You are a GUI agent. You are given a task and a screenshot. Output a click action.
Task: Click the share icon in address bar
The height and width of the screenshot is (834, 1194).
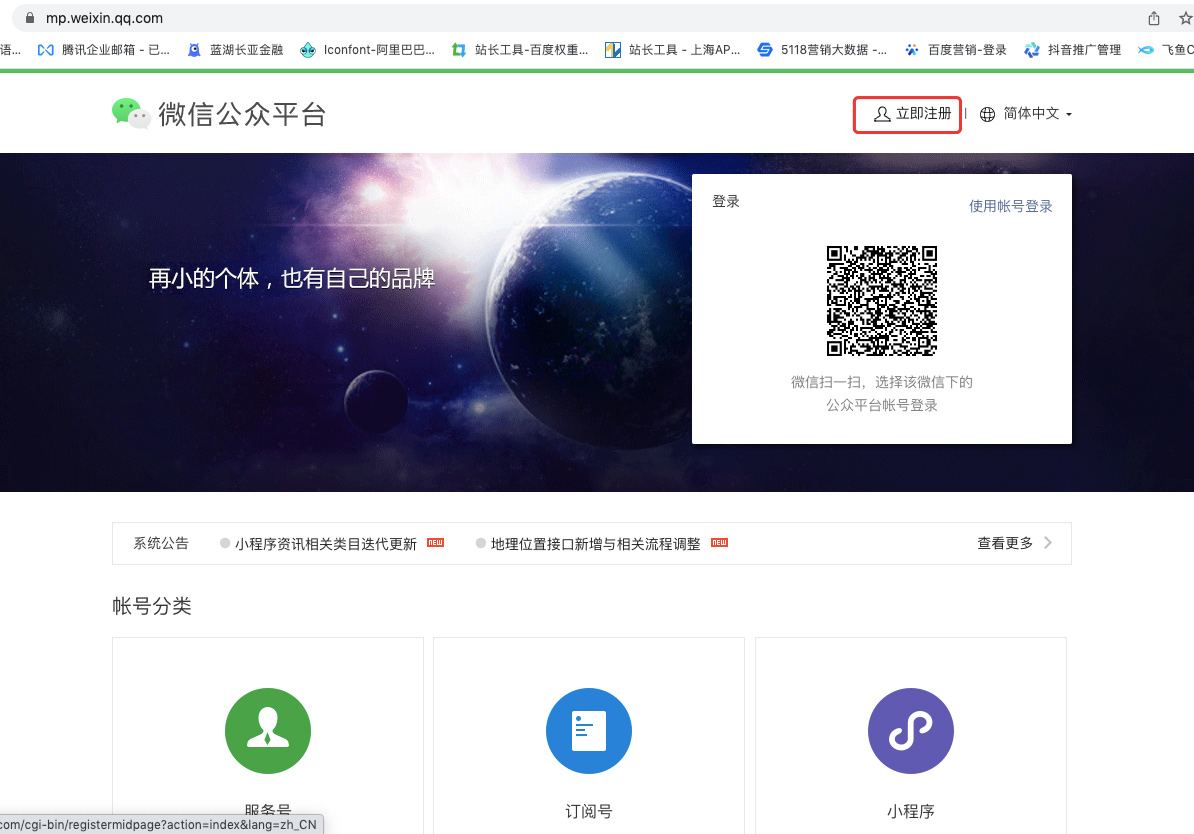click(x=1154, y=18)
